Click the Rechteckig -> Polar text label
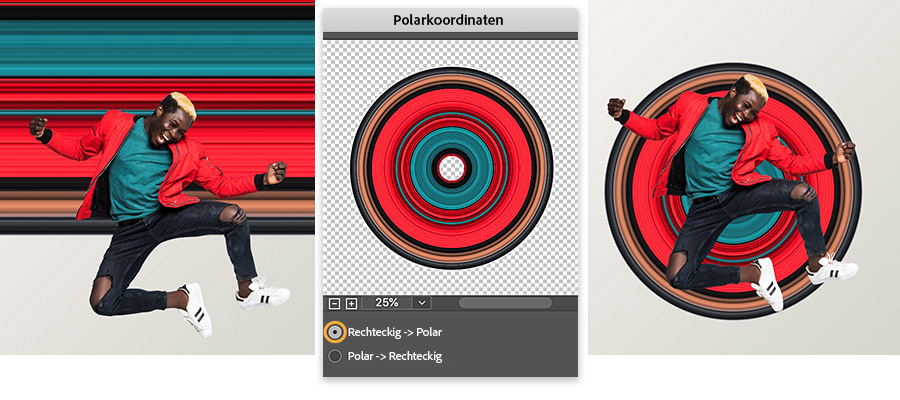The width and height of the screenshot is (900, 400). point(395,332)
